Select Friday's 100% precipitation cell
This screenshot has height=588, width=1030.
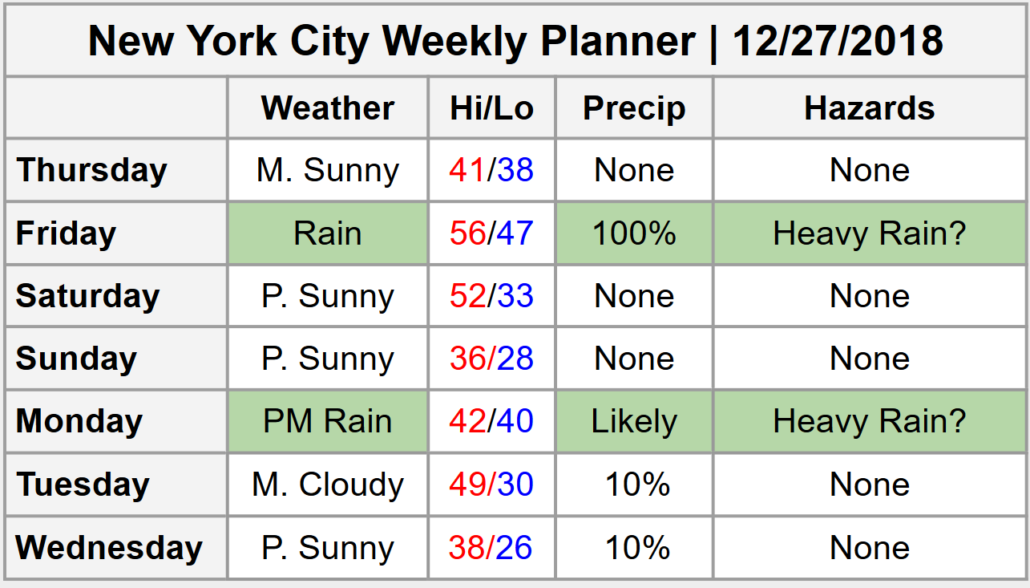coord(634,233)
